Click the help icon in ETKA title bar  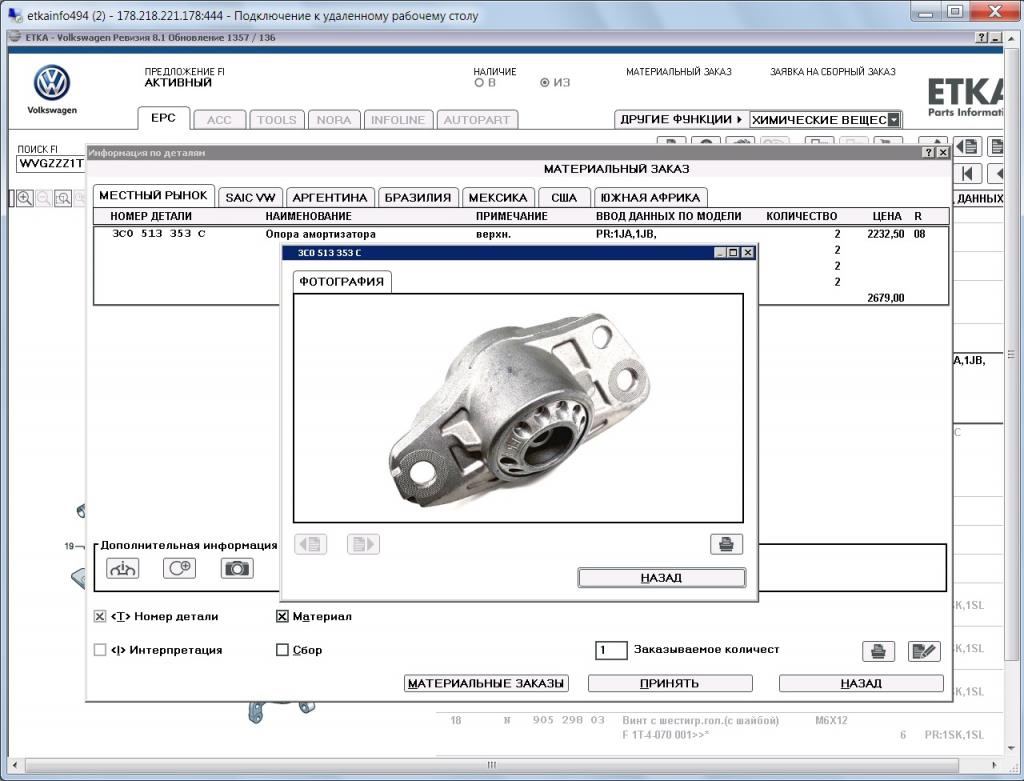pos(982,38)
